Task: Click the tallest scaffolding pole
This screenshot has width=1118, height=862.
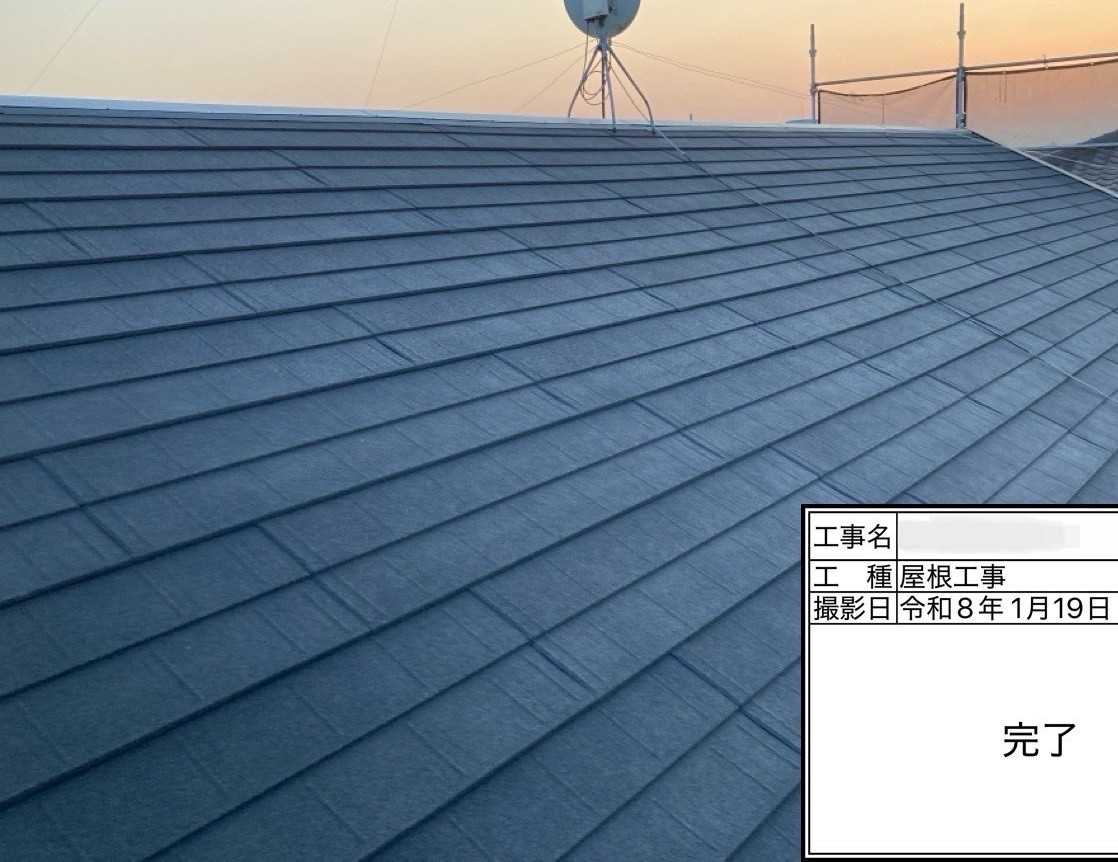Action: coord(960,60)
